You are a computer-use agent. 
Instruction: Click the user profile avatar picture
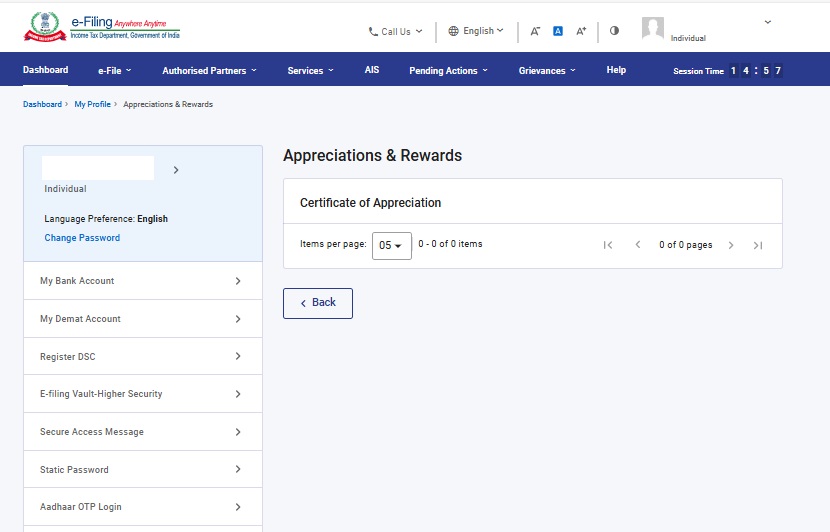(653, 28)
